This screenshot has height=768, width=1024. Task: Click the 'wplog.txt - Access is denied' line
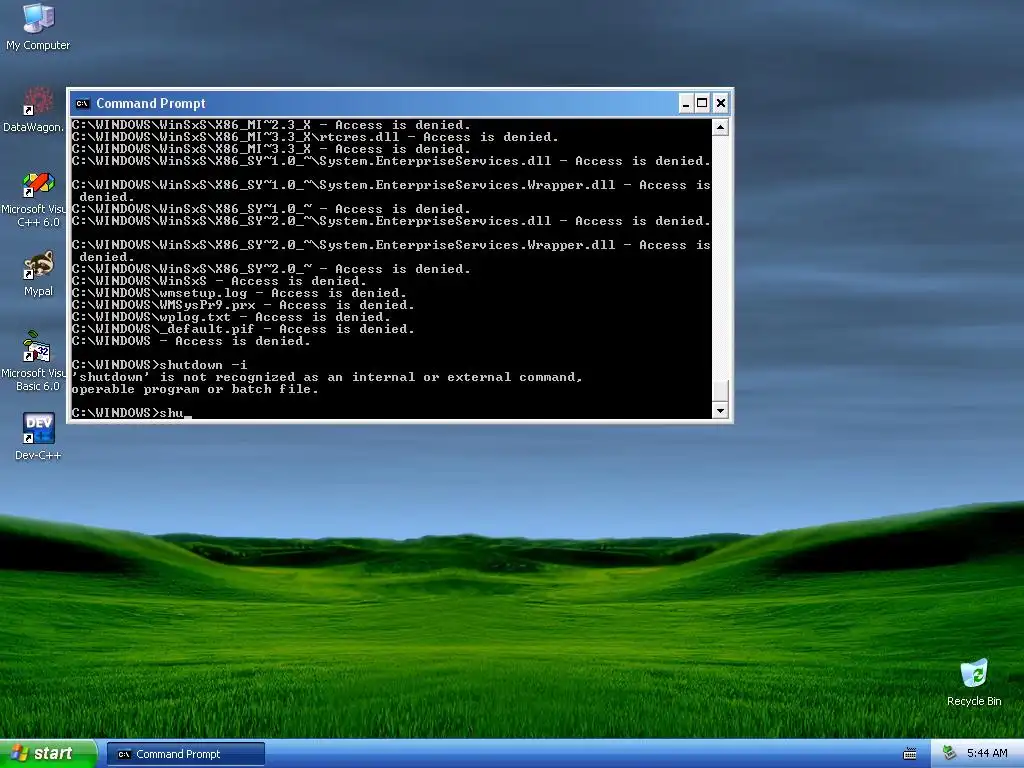coord(231,317)
